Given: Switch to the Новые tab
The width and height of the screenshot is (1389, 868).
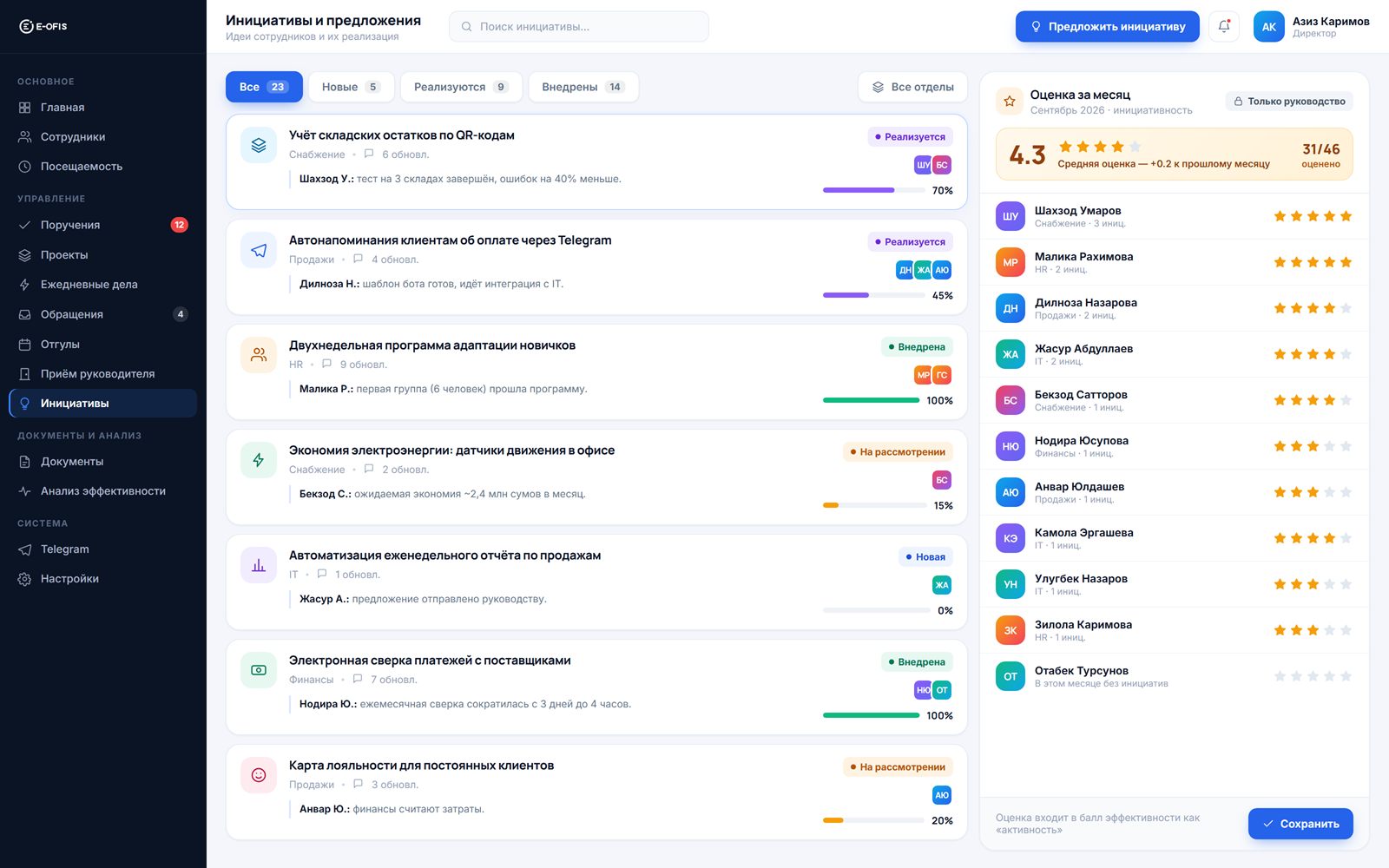Looking at the screenshot, I should (351, 87).
